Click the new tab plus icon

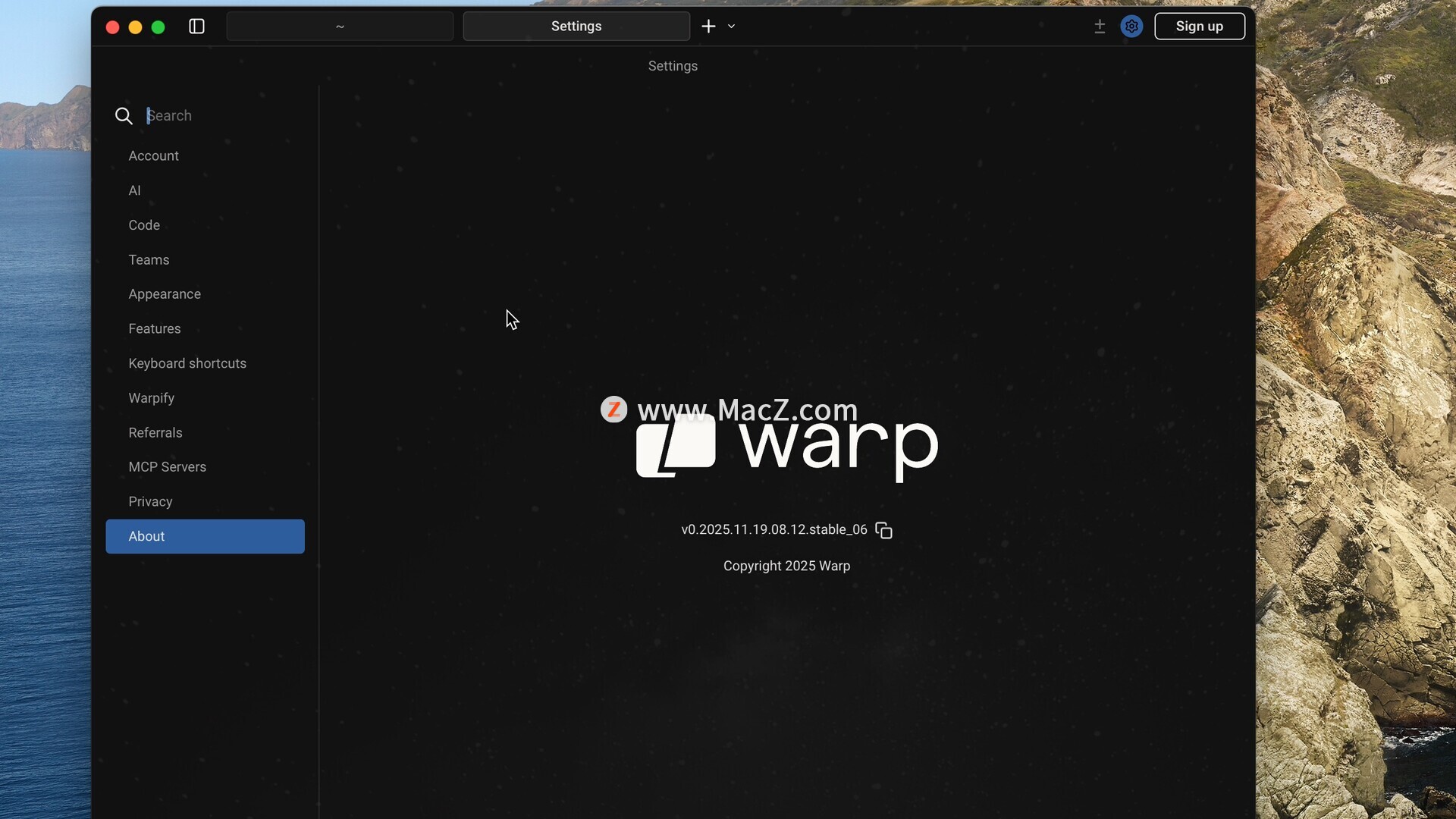click(708, 27)
